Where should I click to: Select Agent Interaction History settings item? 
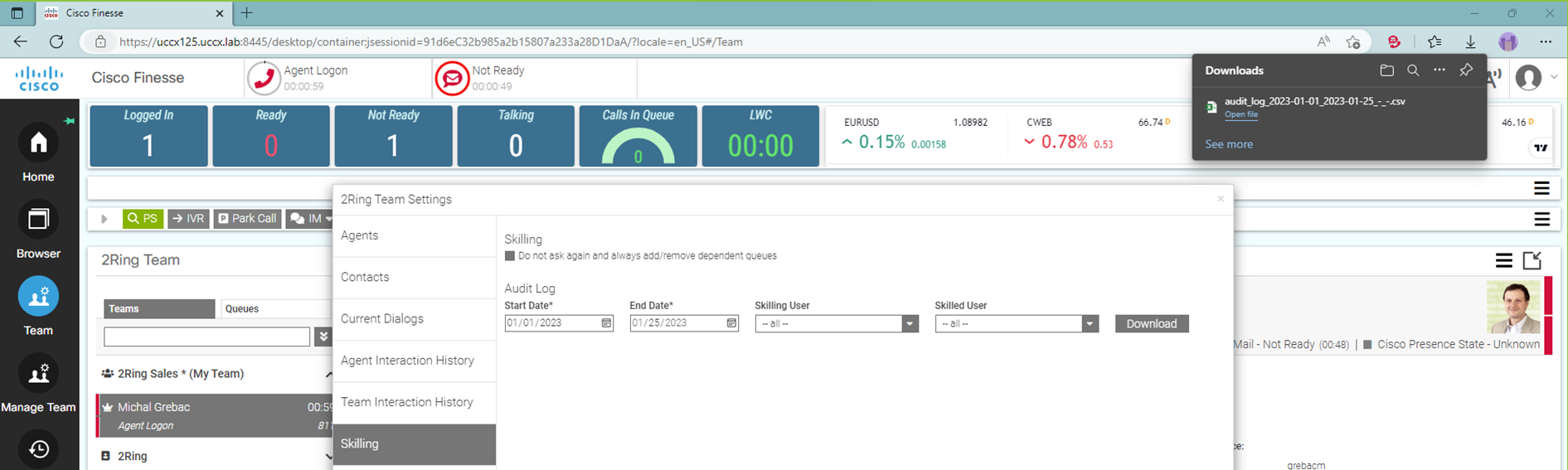pos(407,361)
